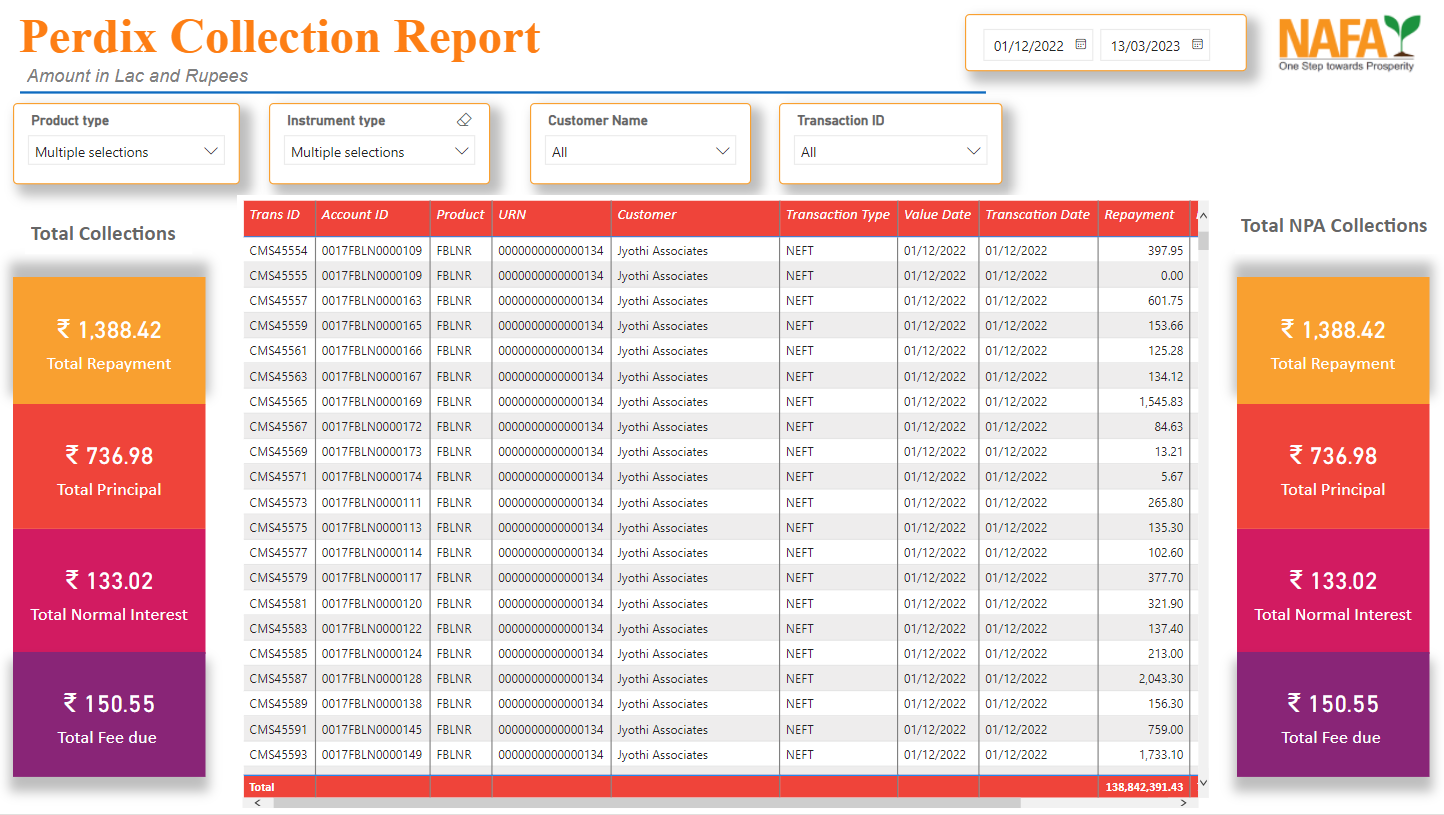Image resolution: width=1444 pixels, height=815 pixels.
Task: Click Trans ID cell CMS45593
Action: point(279,755)
